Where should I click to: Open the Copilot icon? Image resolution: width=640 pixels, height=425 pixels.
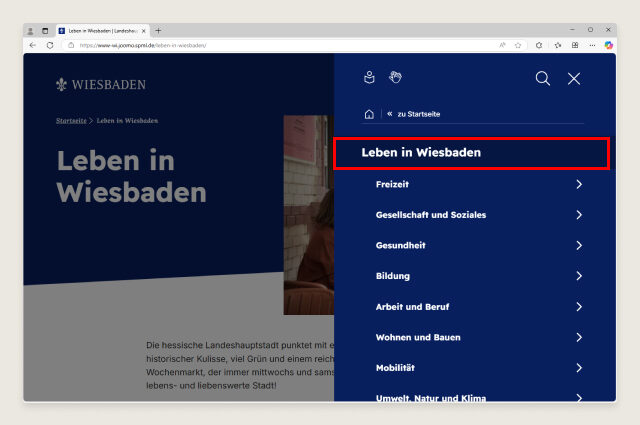(x=609, y=45)
